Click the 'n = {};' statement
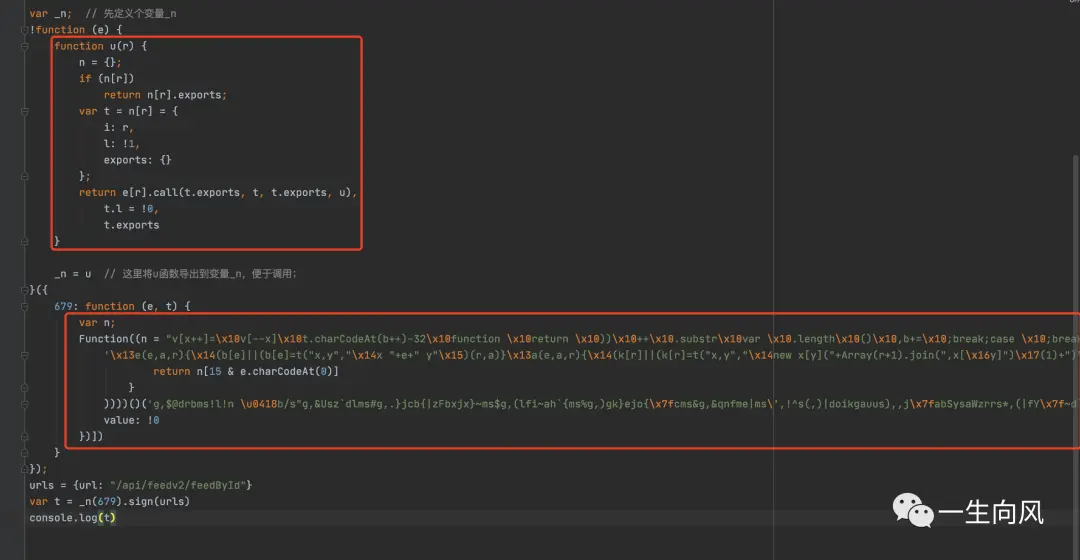Screen dimensions: 1080x560 pos(100,62)
